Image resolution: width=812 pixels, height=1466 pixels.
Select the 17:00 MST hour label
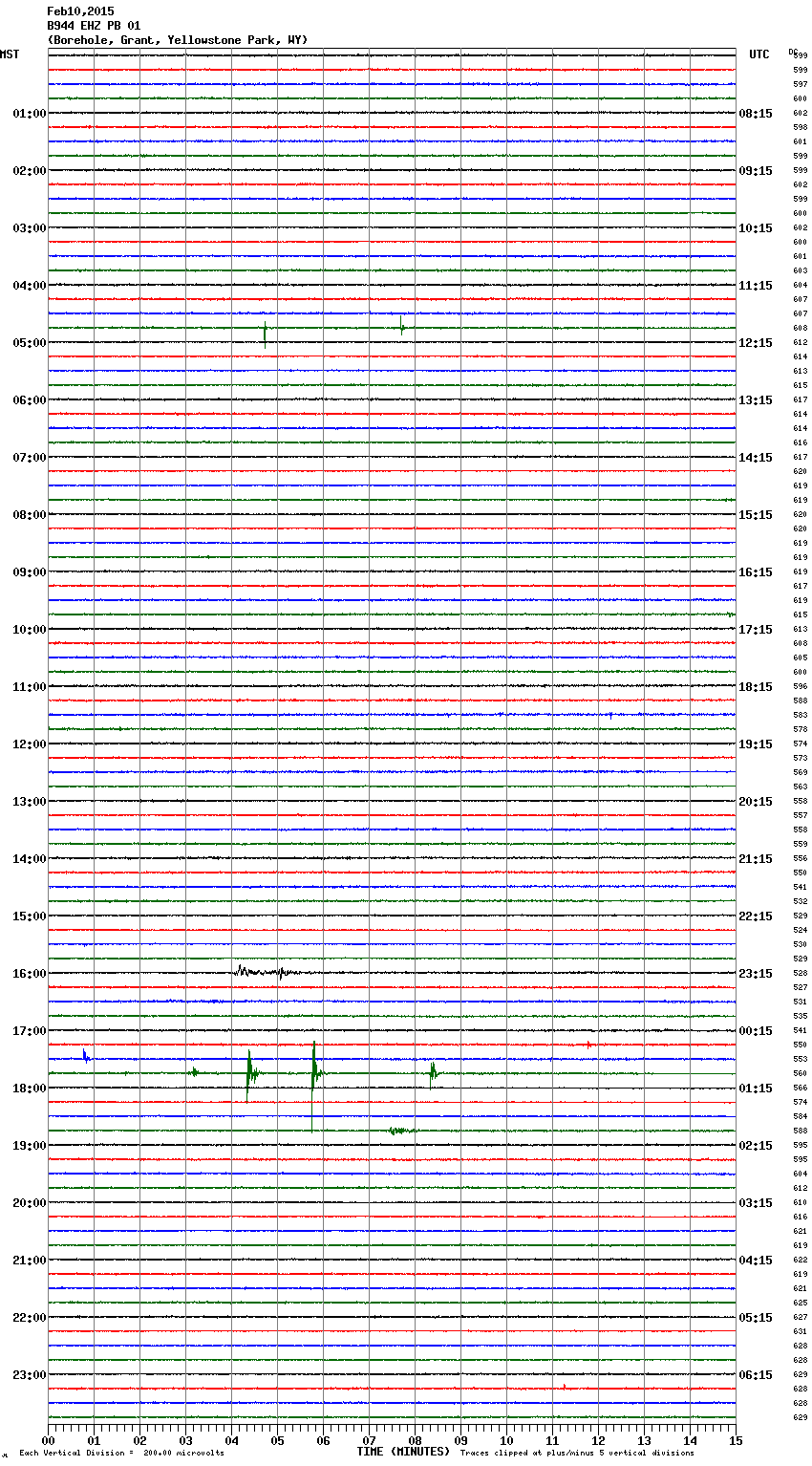[30, 1031]
